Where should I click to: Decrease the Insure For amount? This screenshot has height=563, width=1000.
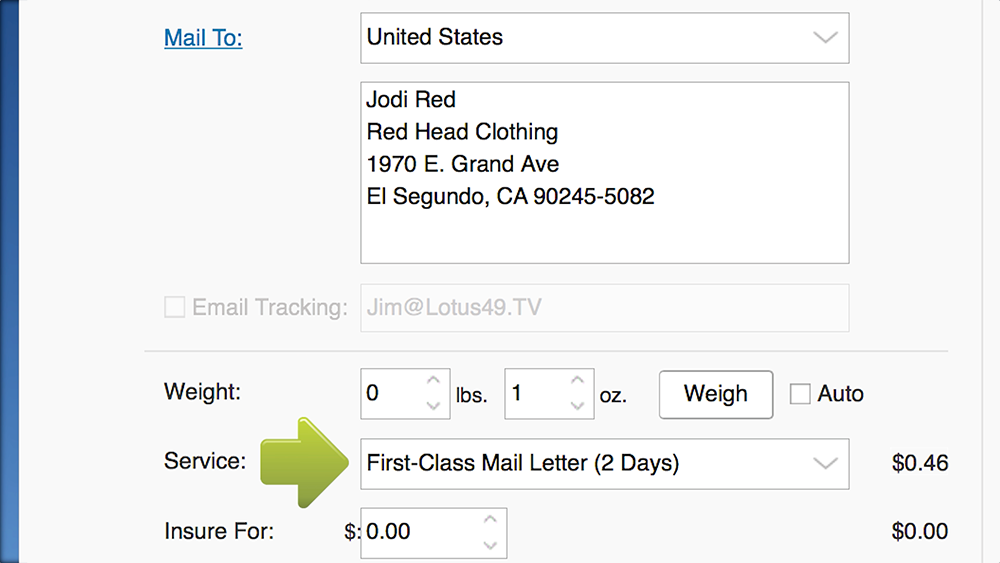[x=490, y=545]
